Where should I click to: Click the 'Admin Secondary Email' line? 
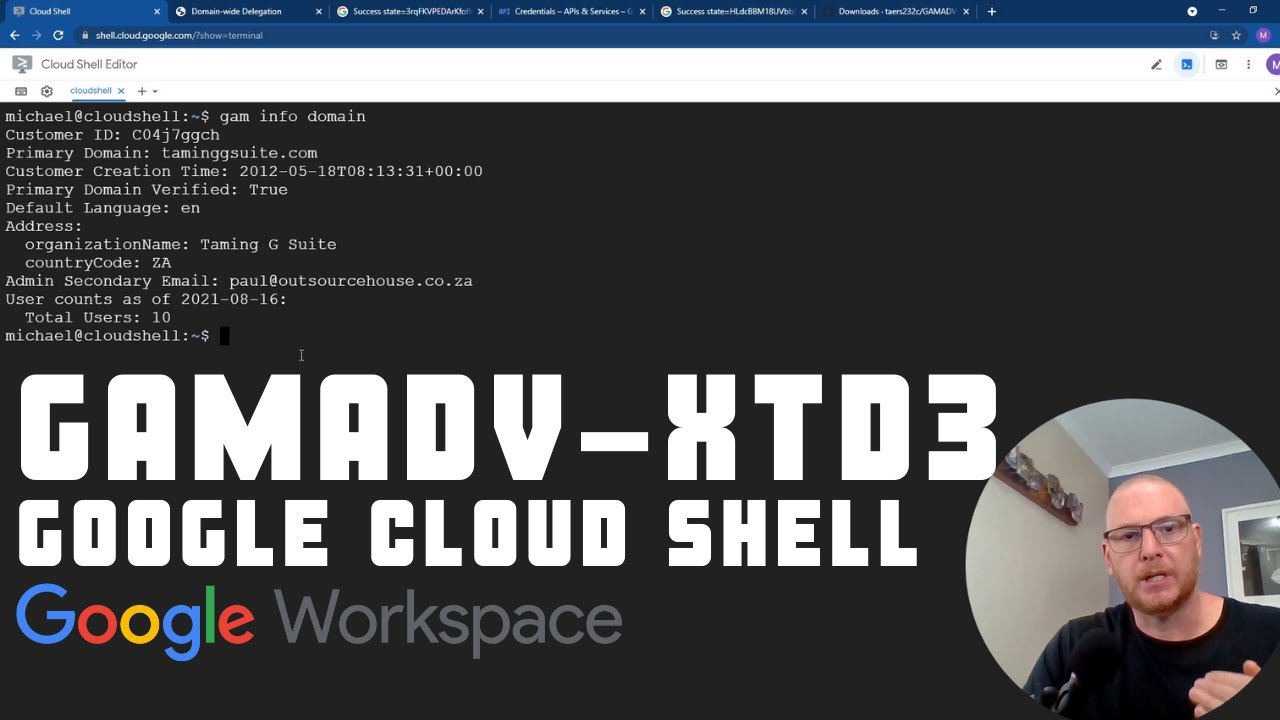pyautogui.click(x=239, y=281)
